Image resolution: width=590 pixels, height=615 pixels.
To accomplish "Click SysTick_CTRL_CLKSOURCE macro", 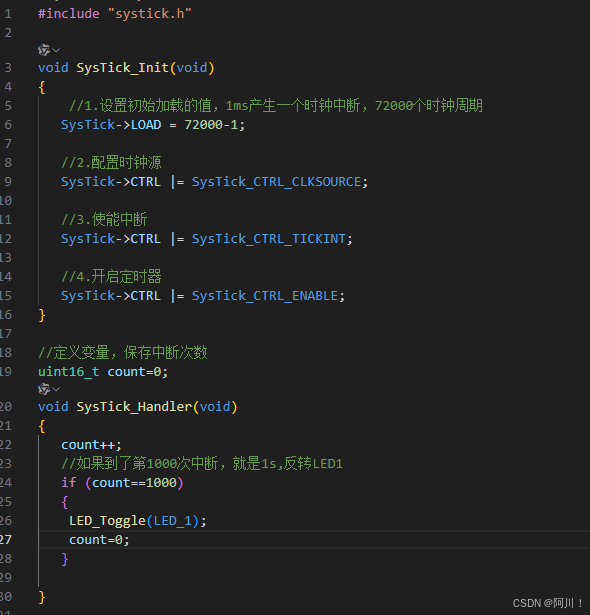I will [276, 182].
